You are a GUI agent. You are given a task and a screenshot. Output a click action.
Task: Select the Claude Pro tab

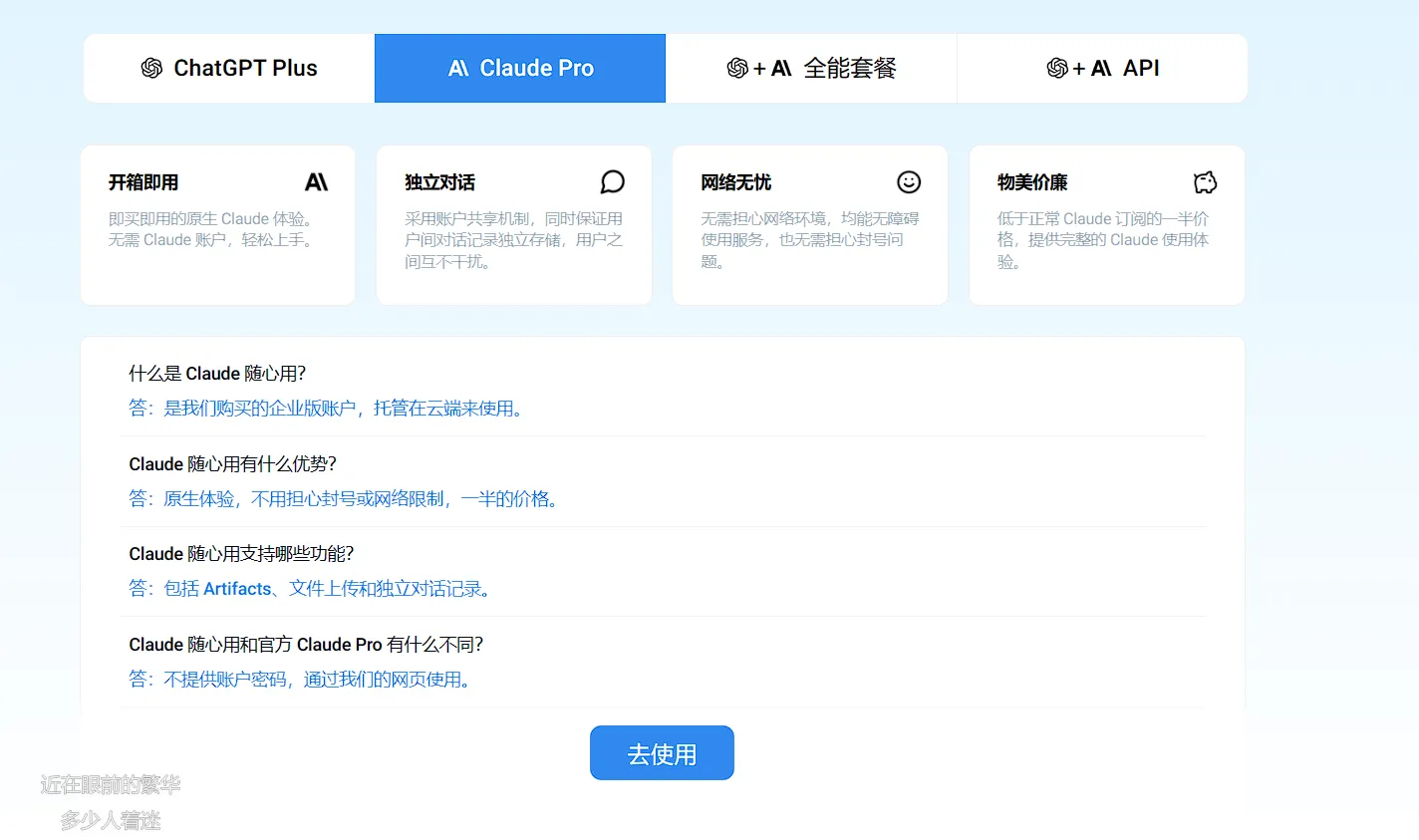pos(520,68)
